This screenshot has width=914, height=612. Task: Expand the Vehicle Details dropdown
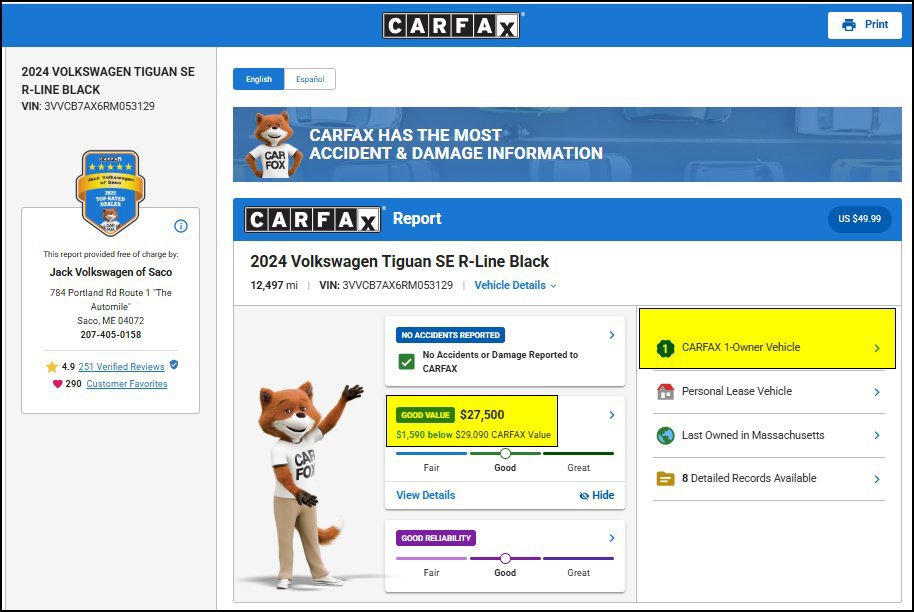515,286
